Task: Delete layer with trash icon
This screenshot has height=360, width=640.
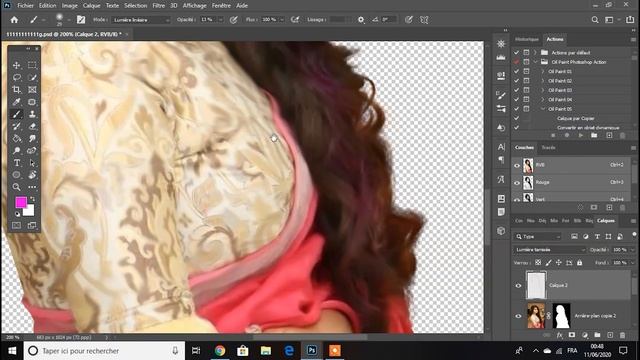Action: 622,335
